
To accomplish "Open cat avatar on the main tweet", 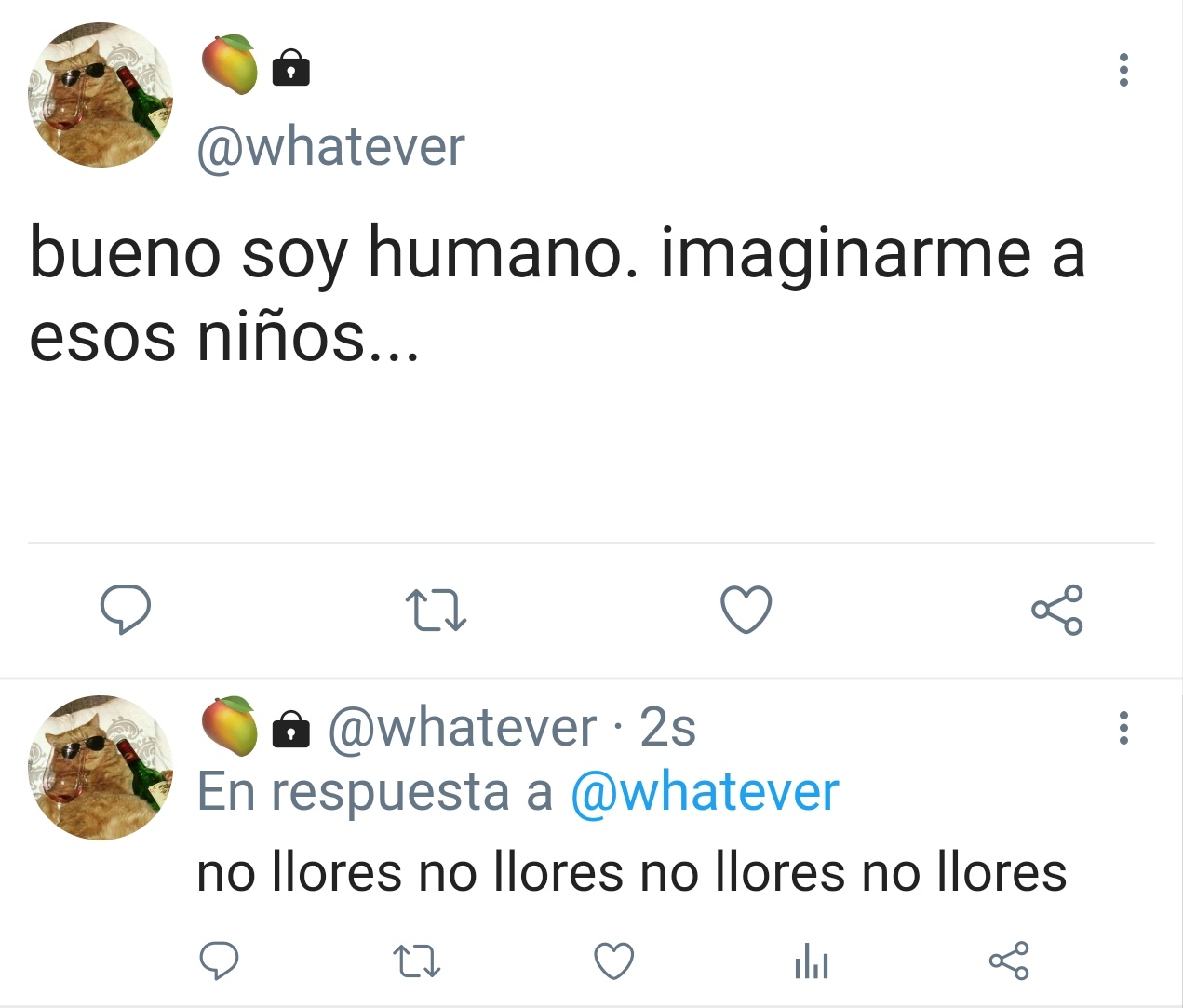I will click(x=101, y=95).
